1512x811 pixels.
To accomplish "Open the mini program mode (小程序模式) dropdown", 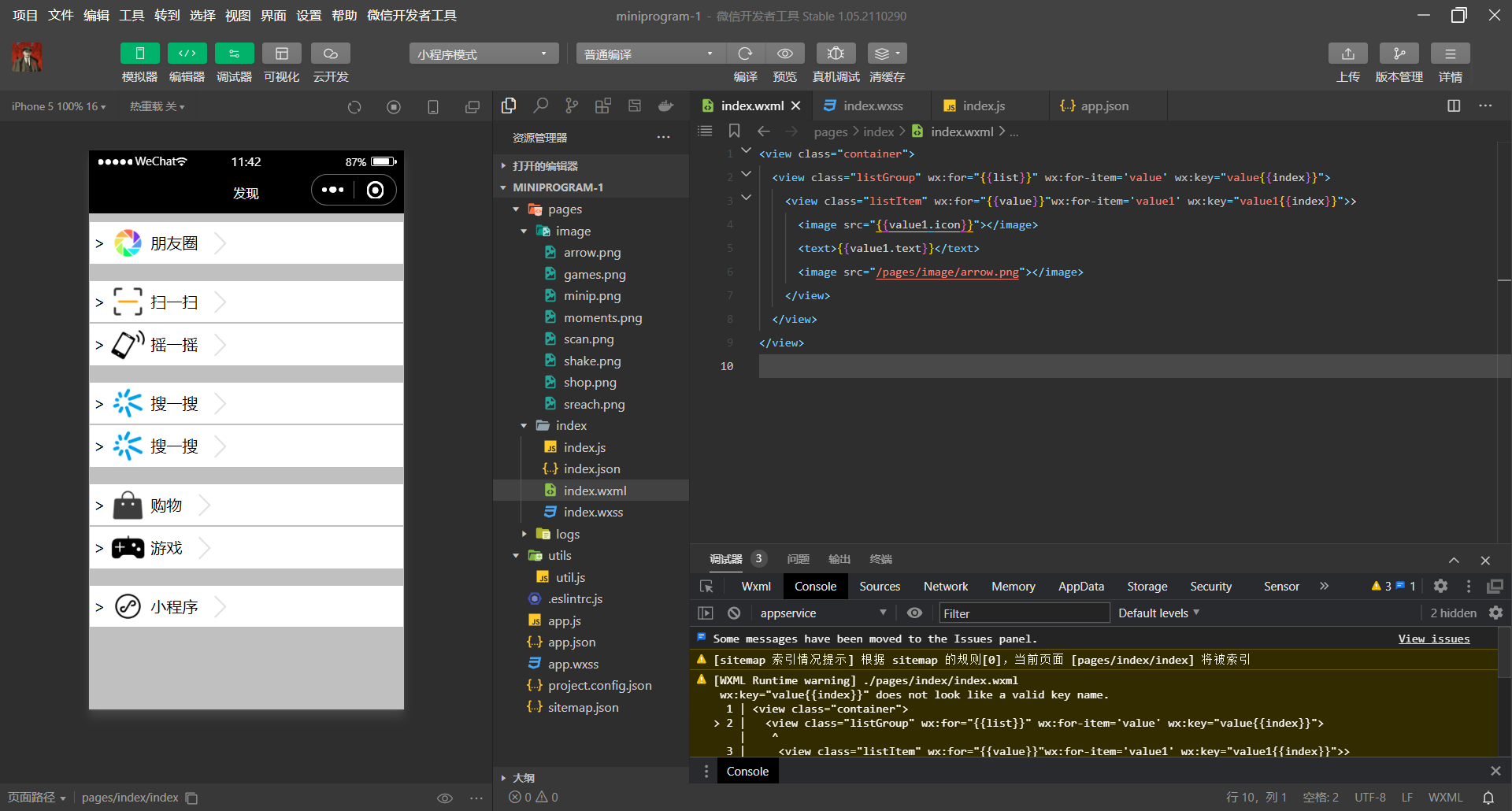I will click(x=483, y=54).
